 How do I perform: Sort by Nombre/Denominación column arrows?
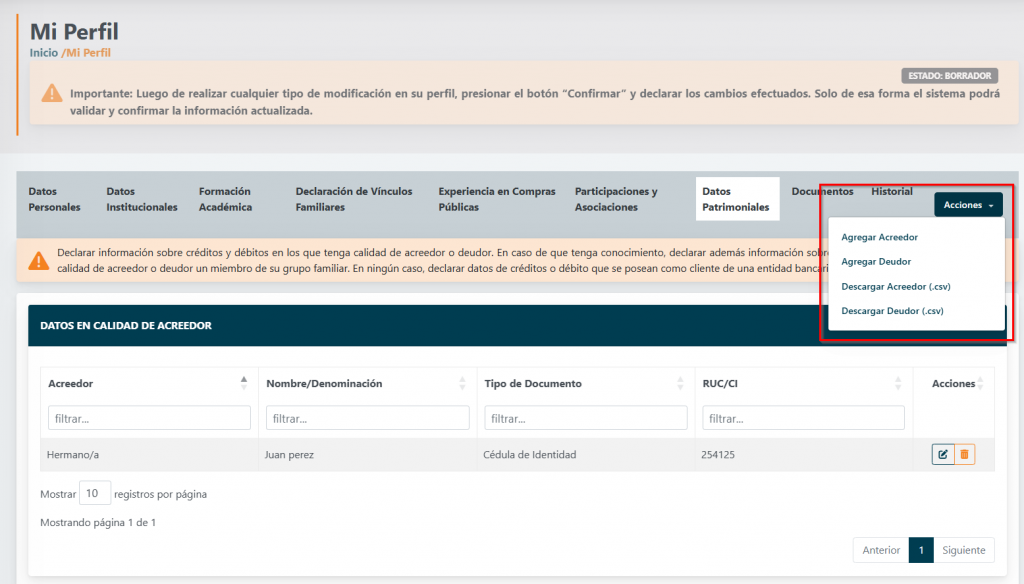pos(462,383)
